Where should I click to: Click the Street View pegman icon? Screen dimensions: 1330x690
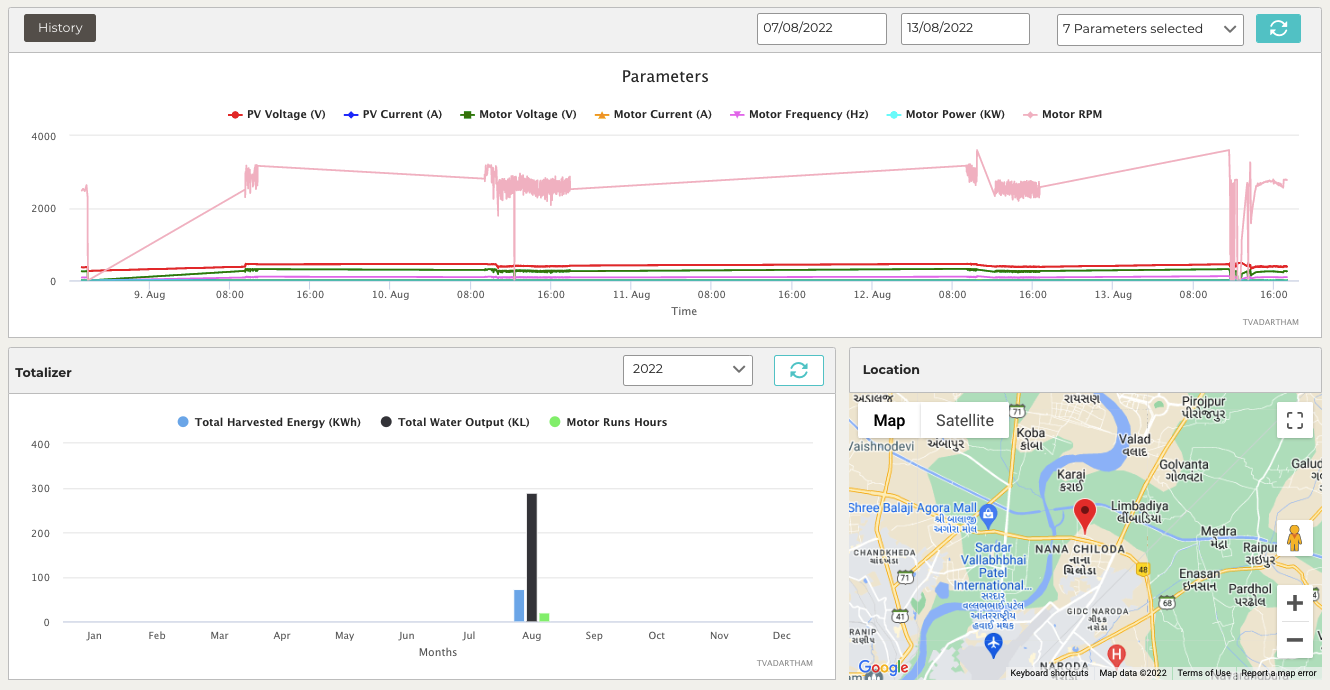(x=1294, y=538)
